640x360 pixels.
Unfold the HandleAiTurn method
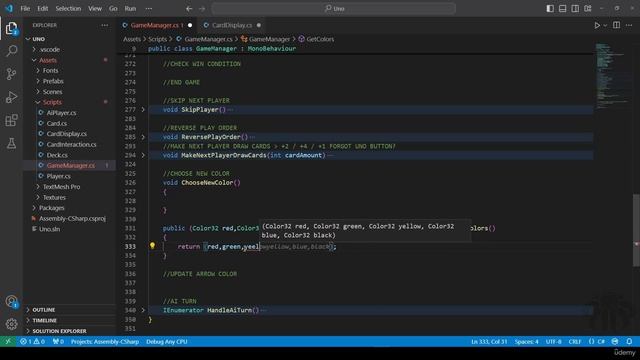pyautogui.click(x=143, y=310)
